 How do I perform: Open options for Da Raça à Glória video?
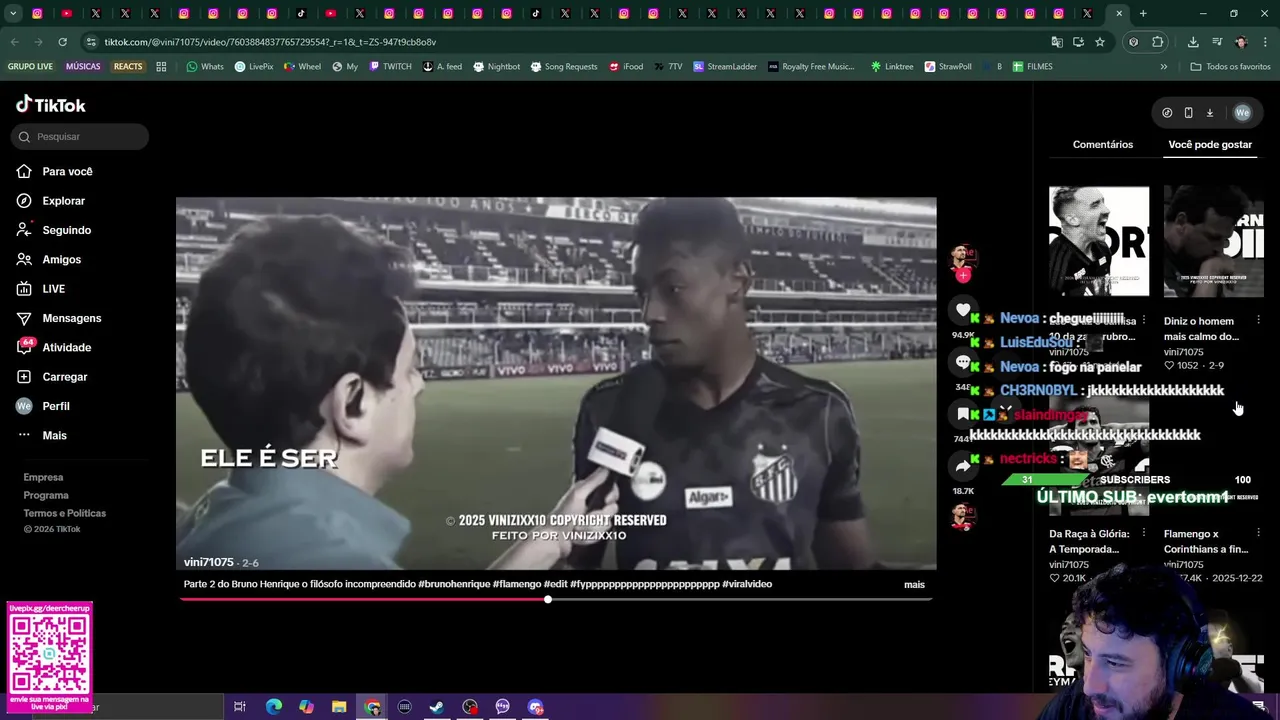[1143, 534]
